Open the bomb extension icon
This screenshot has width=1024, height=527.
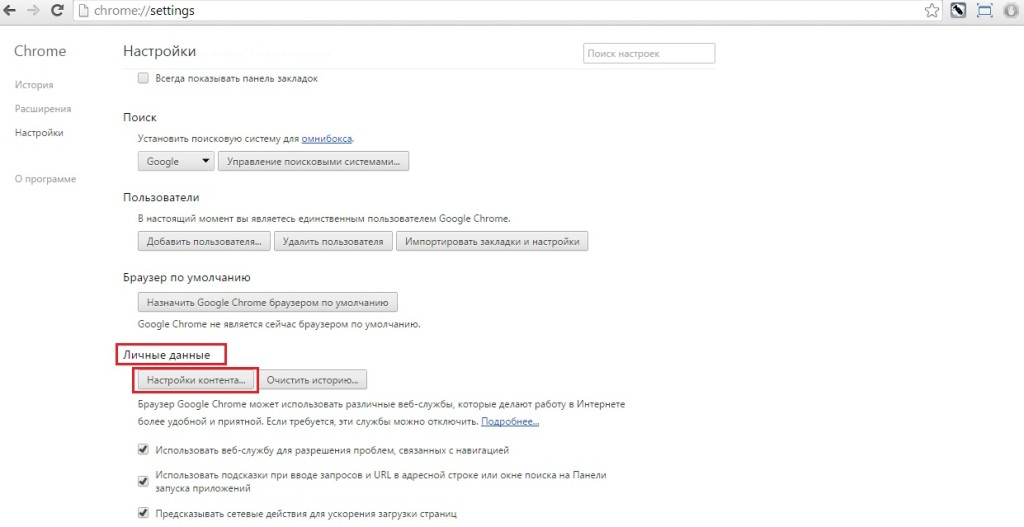[958, 11]
